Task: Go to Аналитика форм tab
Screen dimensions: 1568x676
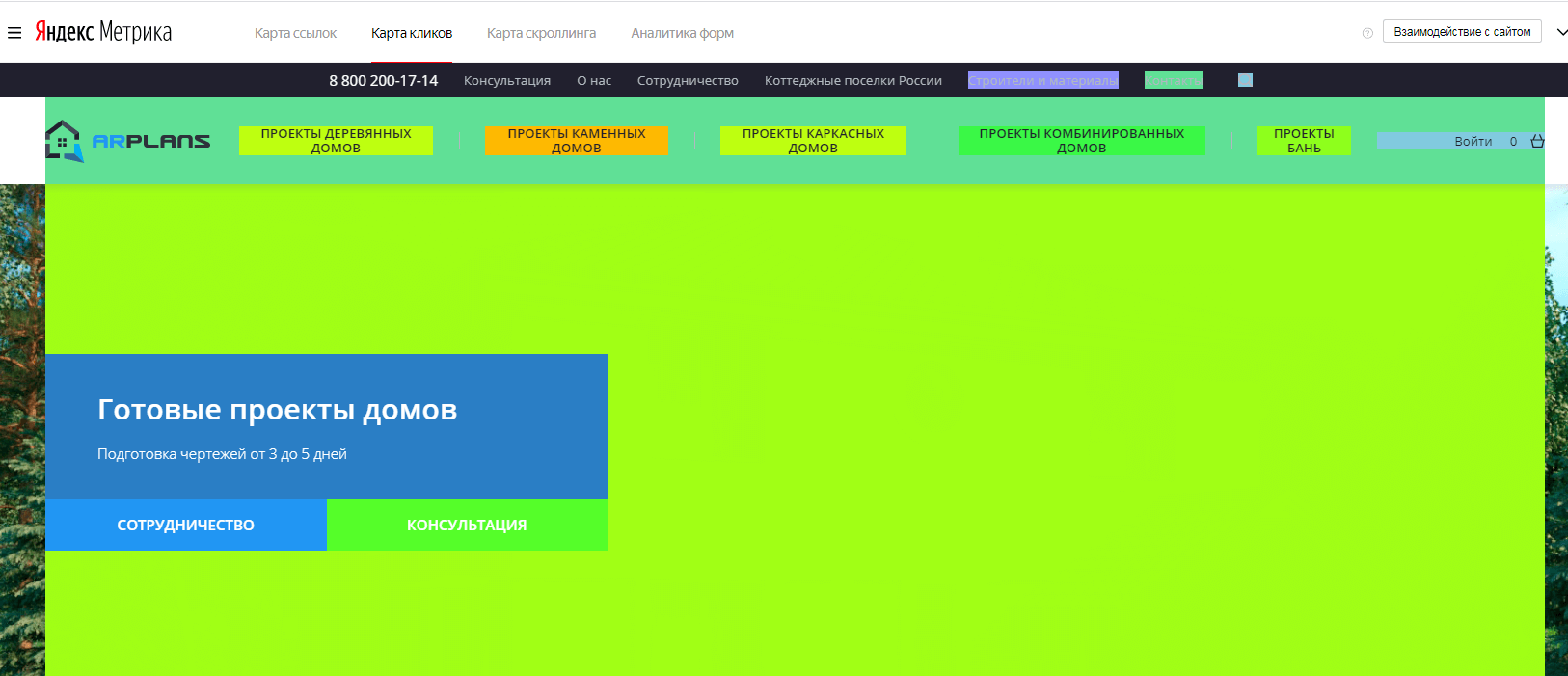Action: tap(682, 33)
